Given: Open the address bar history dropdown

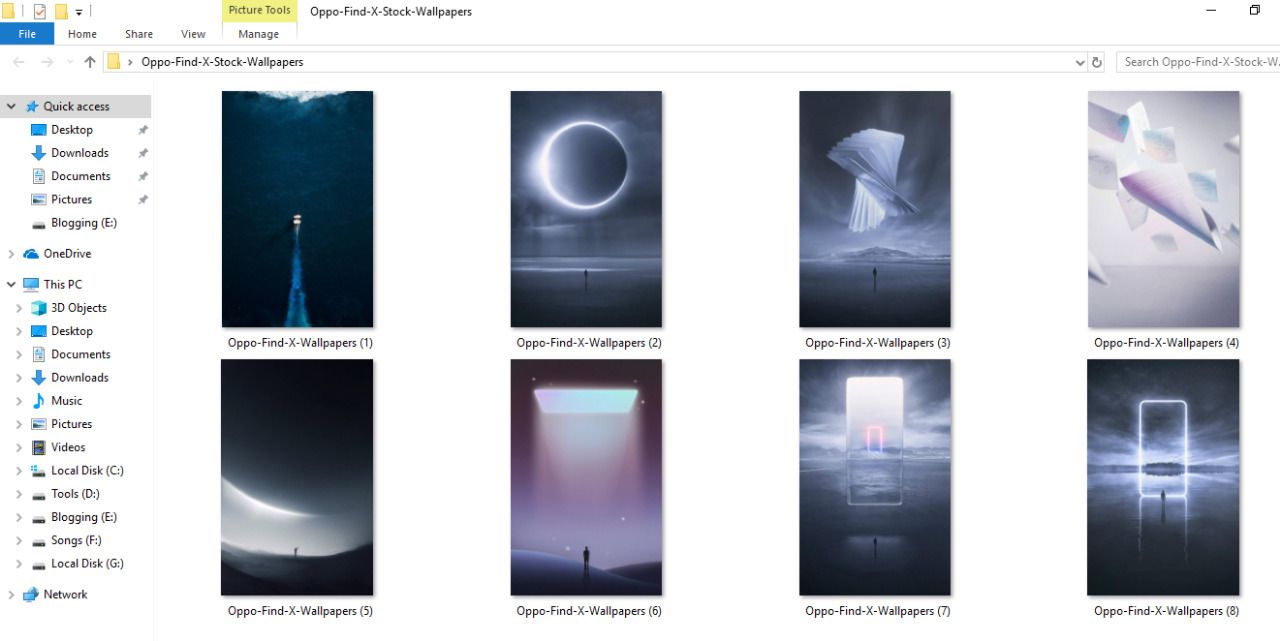Looking at the screenshot, I should coord(1079,62).
